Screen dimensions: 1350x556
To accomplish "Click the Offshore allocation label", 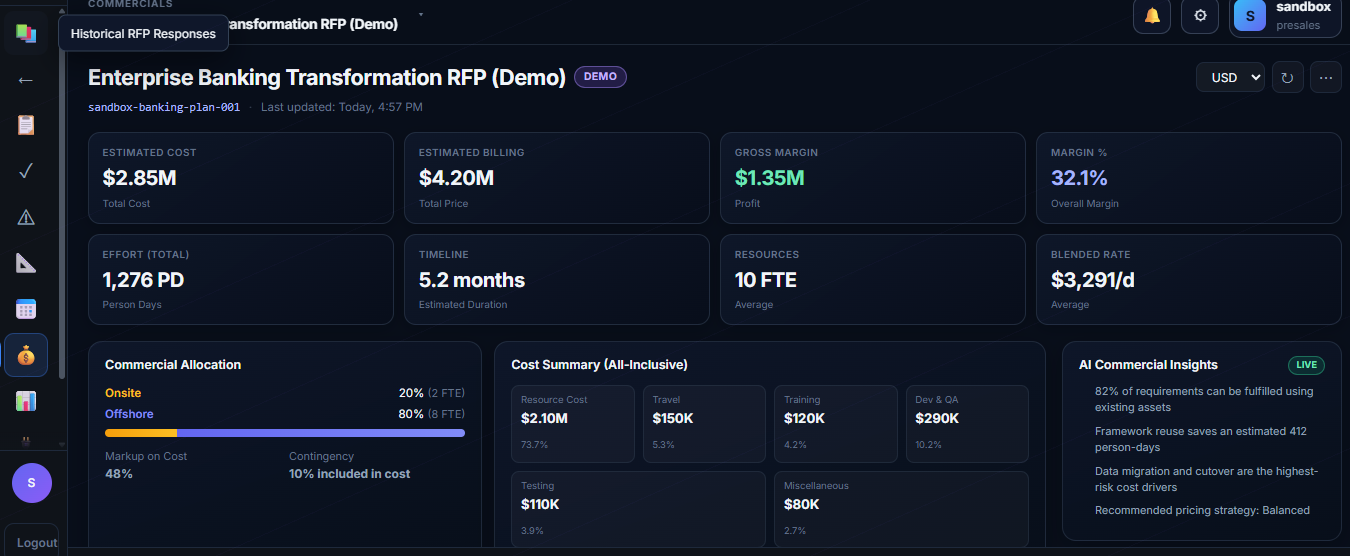I will (129, 414).
